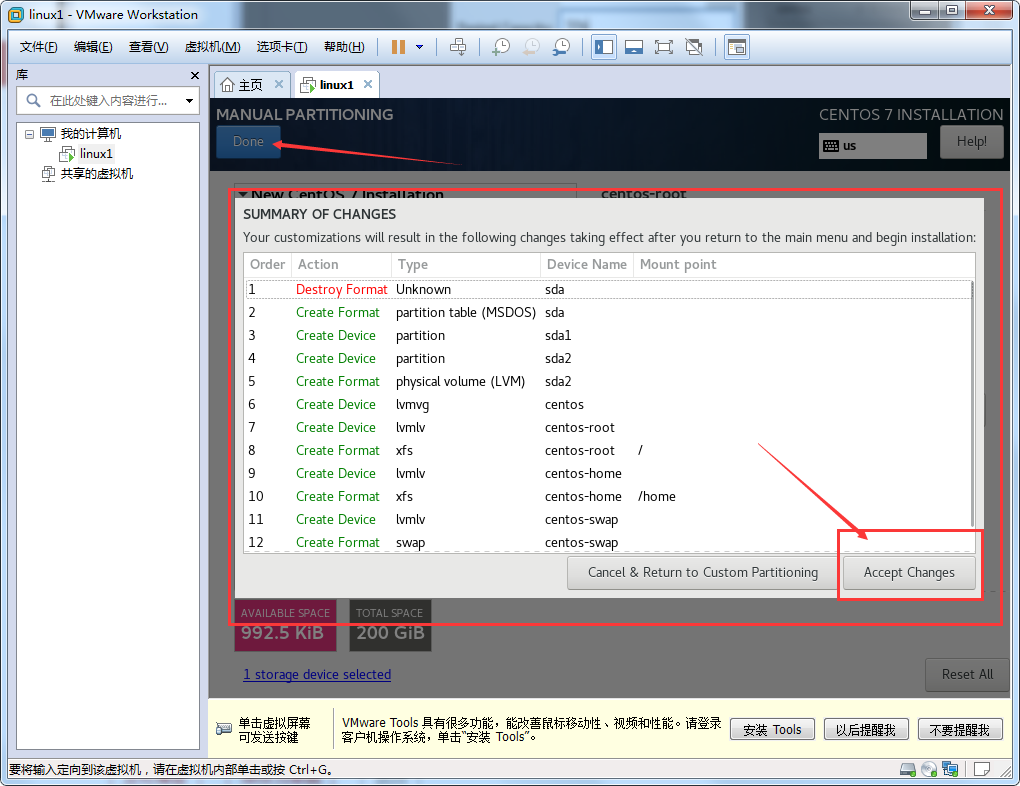Image resolution: width=1020 pixels, height=786 pixels.
Task: Click the pause virtual machine icon
Action: click(398, 47)
